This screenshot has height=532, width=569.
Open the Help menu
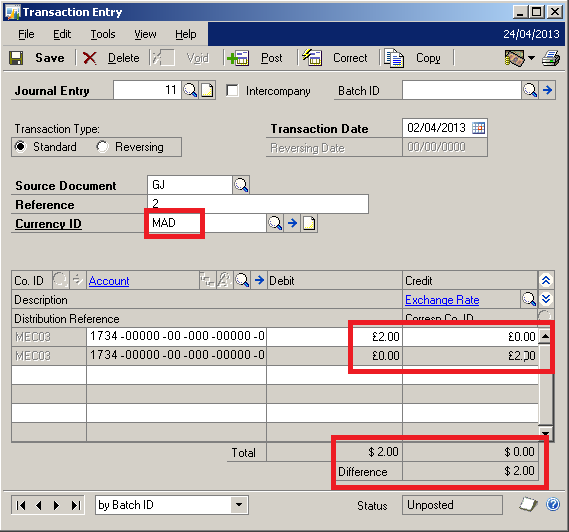(185, 34)
